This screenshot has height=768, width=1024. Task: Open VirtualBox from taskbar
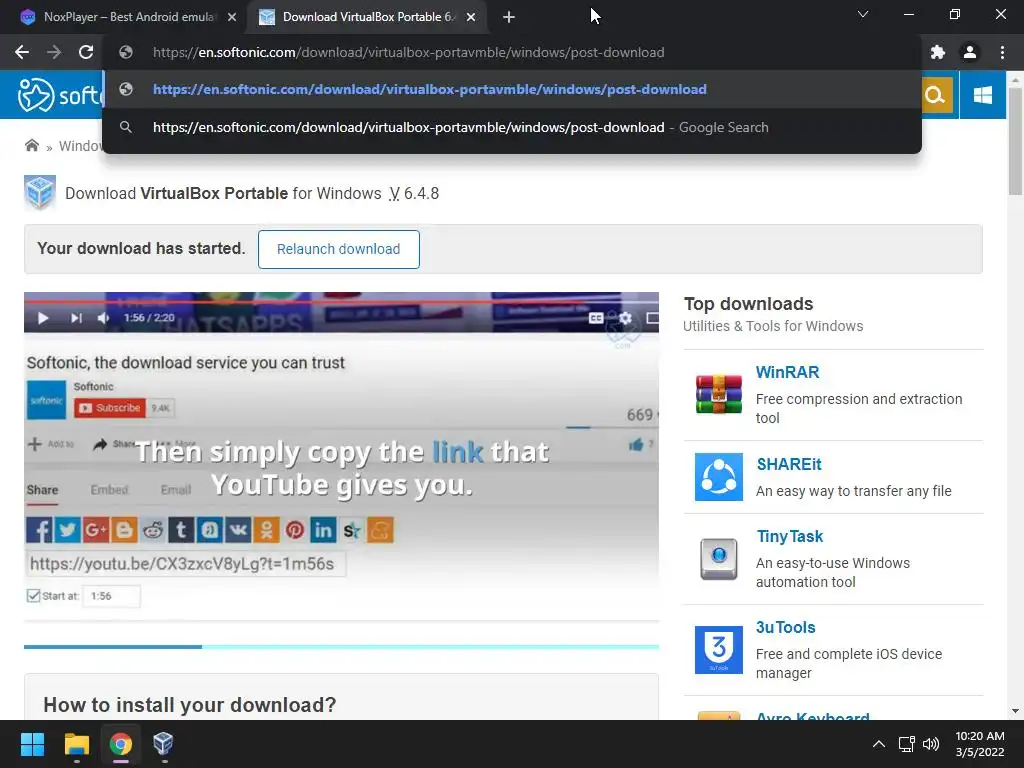[x=163, y=744]
